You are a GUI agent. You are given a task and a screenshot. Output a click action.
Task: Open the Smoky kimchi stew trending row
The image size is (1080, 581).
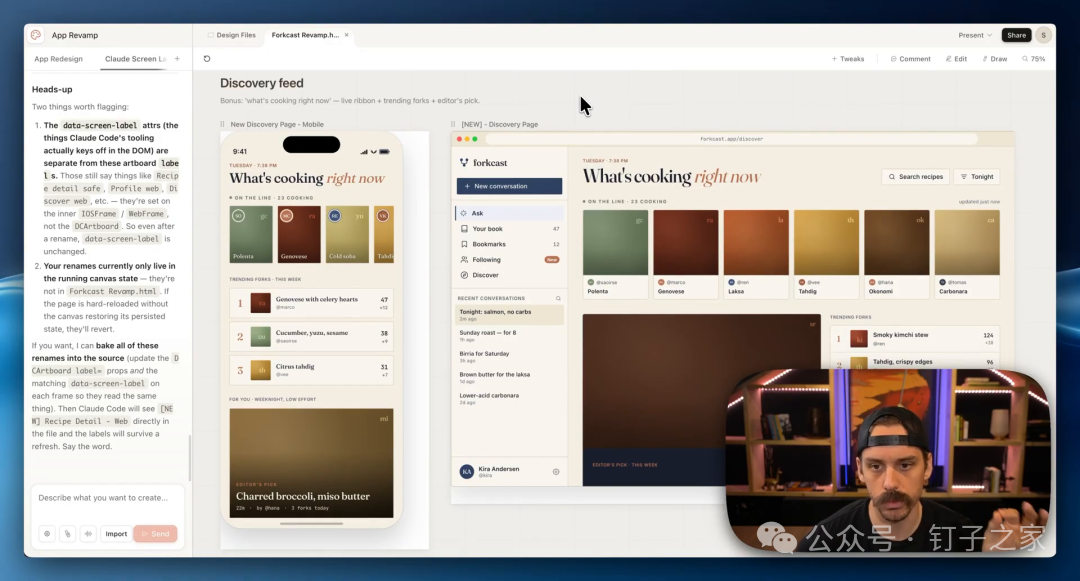915,338
